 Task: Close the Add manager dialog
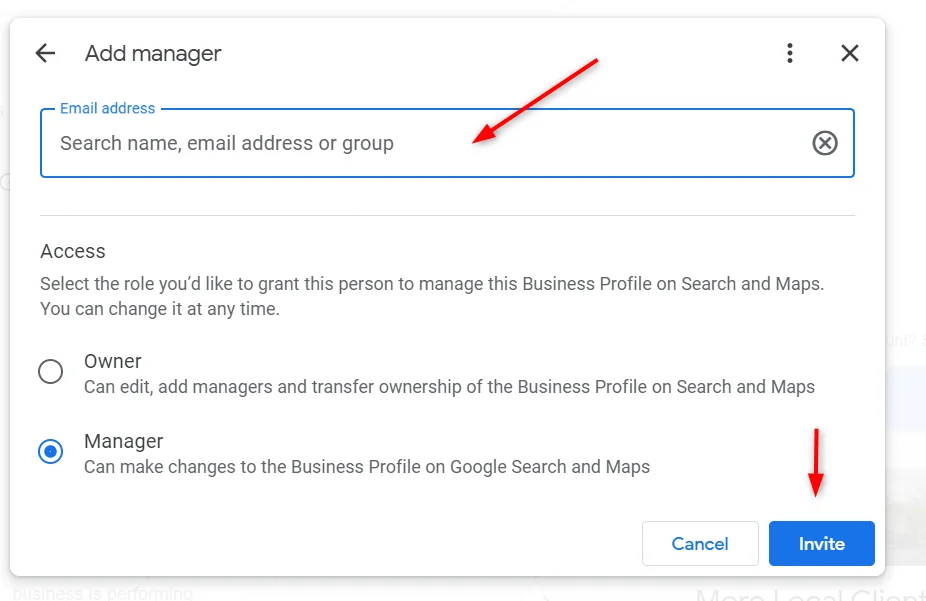(x=850, y=53)
